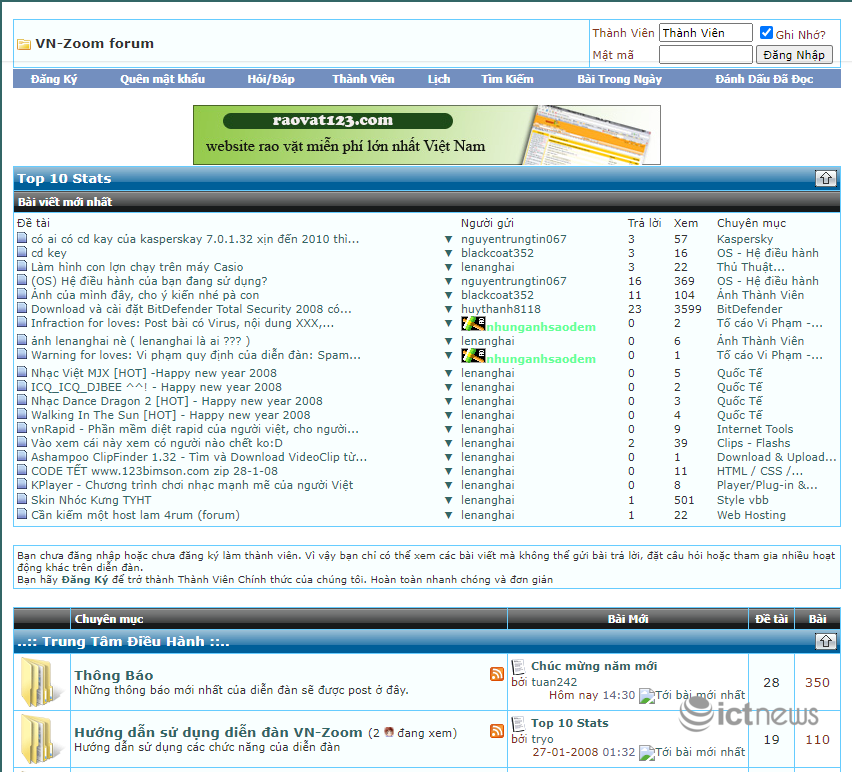
Task: Open thread '(OS) Hệ điều hành của bạn đang sử dụng?'
Action: (x=149, y=281)
